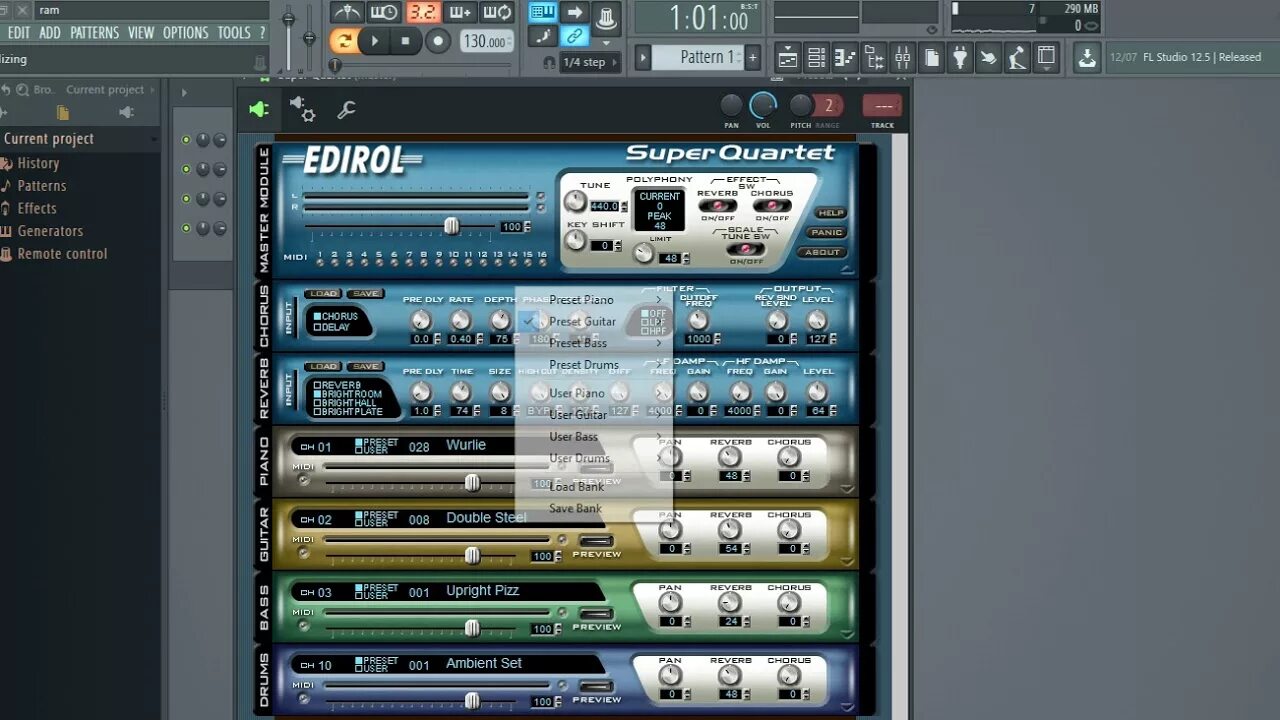Image resolution: width=1280 pixels, height=720 pixels.
Task: Open the Playlist window icon
Action: (788, 57)
